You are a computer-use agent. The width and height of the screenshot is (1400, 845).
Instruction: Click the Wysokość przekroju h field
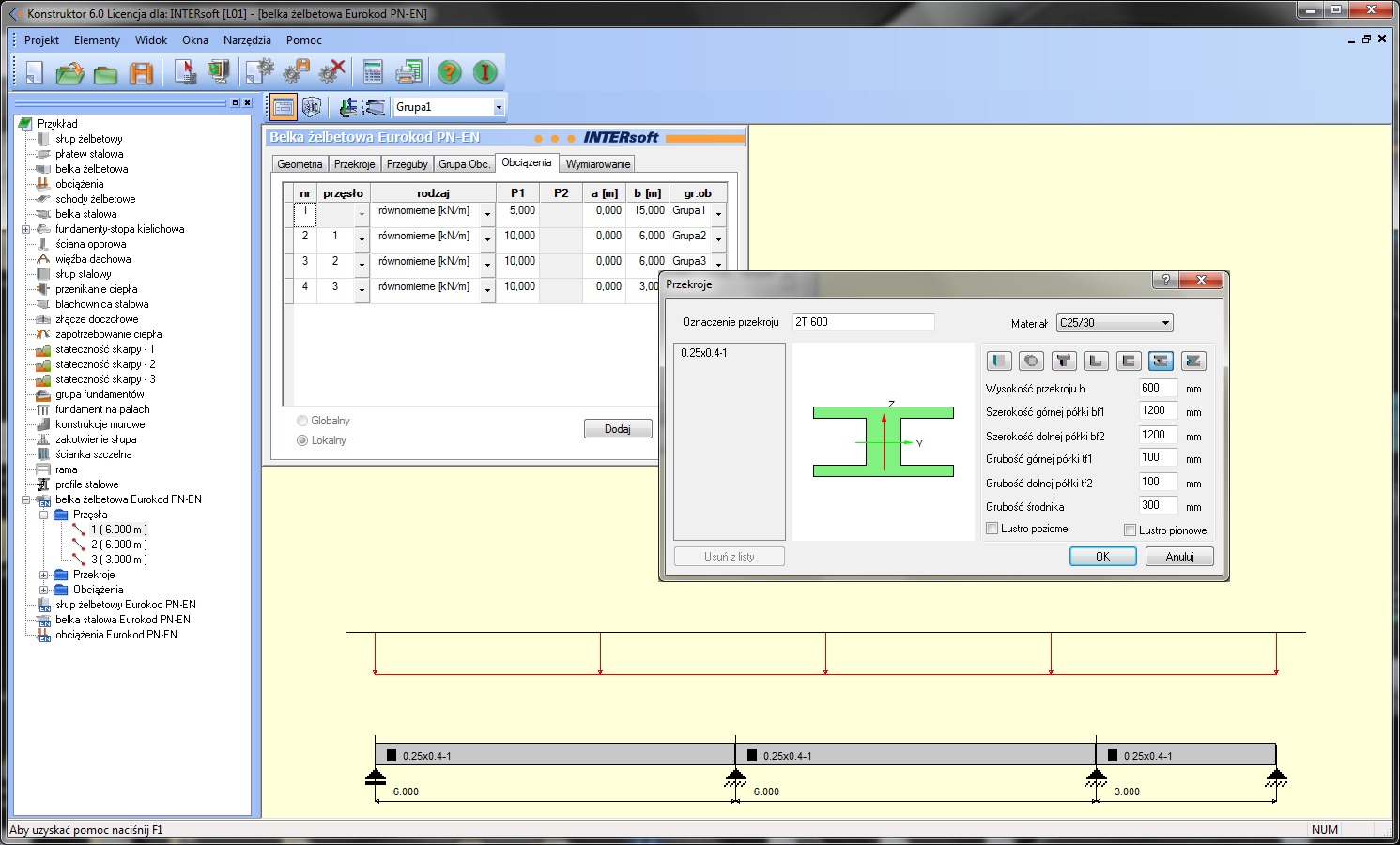click(x=1158, y=388)
